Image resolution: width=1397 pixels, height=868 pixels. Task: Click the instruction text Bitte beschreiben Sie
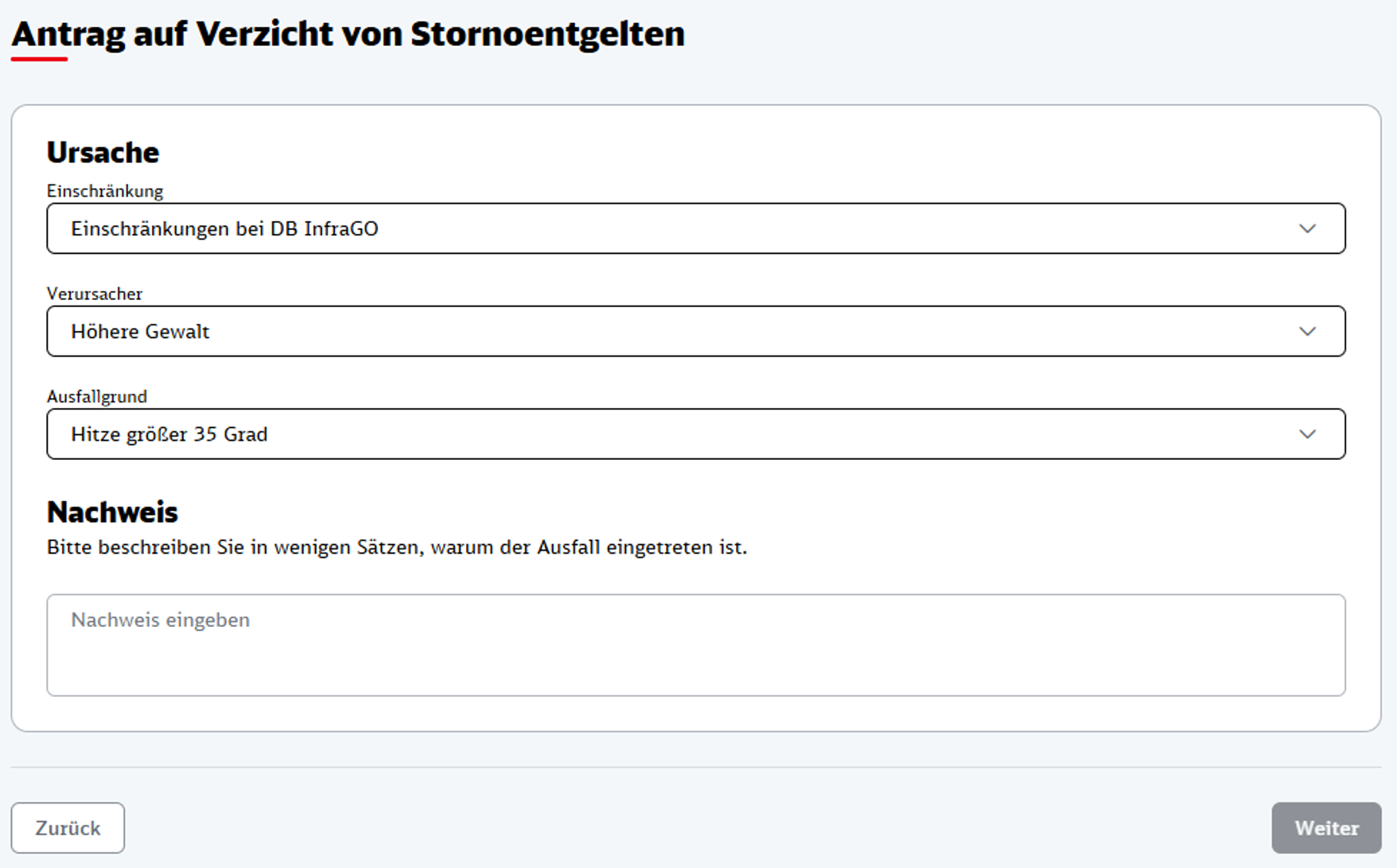click(x=397, y=547)
